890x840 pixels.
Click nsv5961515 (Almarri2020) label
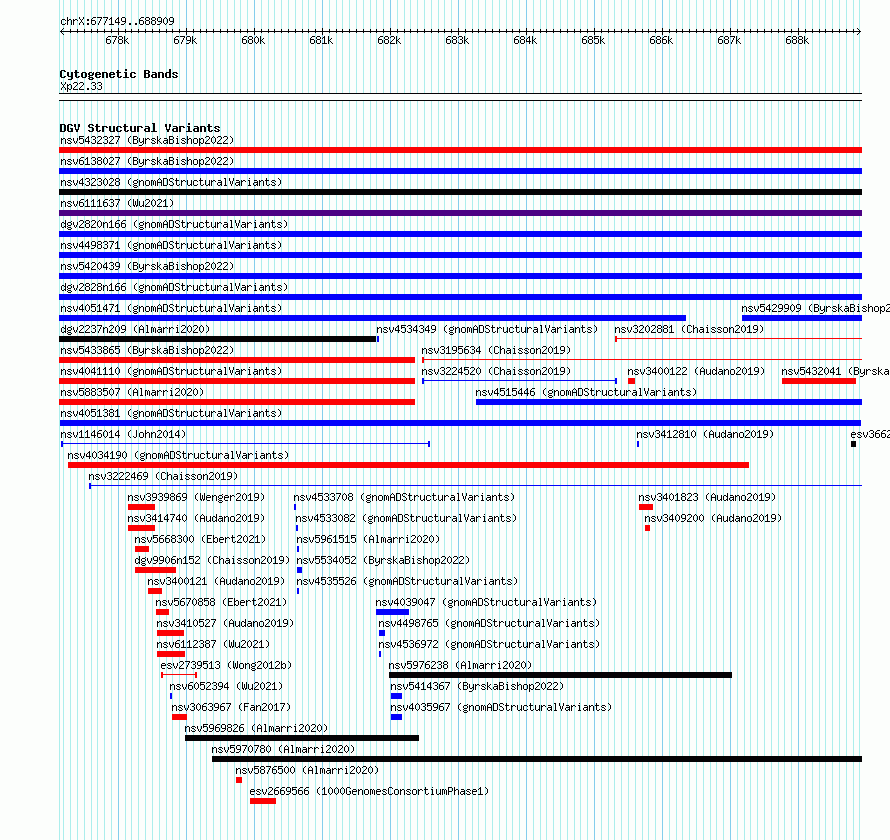tap(368, 539)
